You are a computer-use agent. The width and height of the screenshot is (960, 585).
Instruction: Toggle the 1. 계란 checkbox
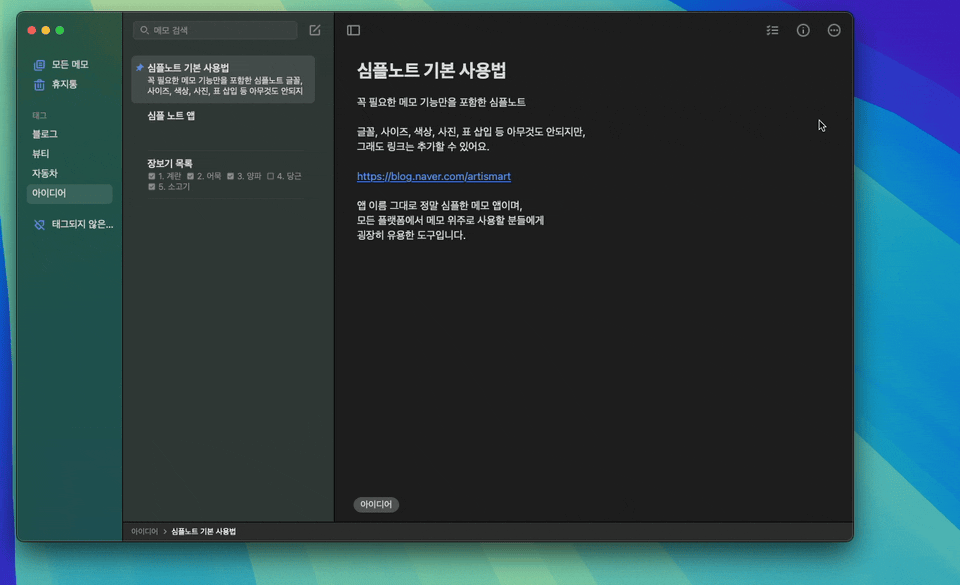[151, 176]
